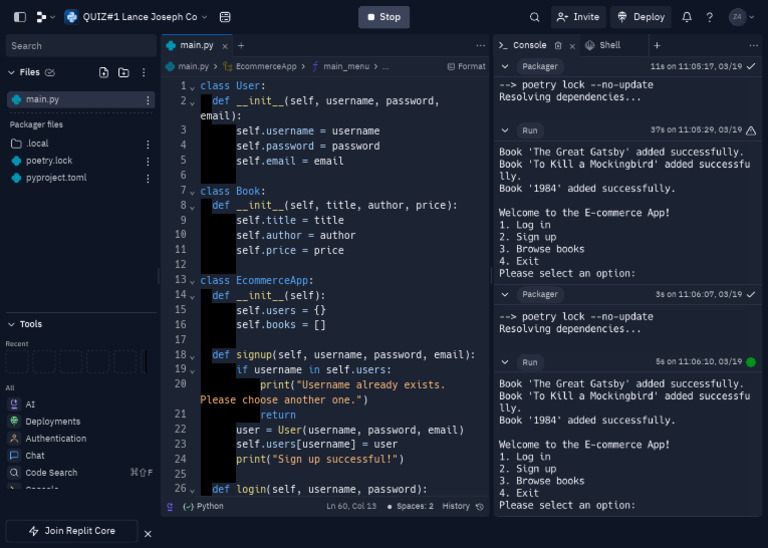The image size is (768, 548).
Task: Open the History panel in status bar
Action: 462,506
